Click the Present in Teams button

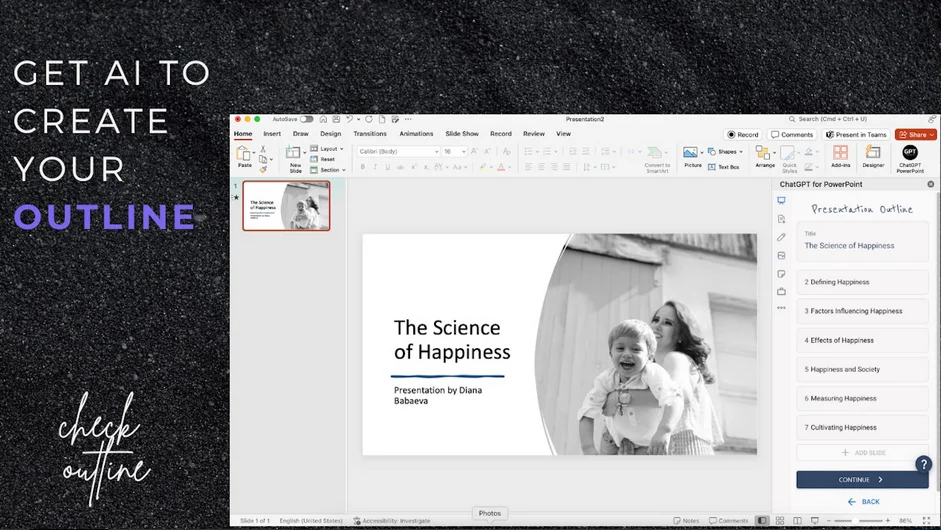856,134
